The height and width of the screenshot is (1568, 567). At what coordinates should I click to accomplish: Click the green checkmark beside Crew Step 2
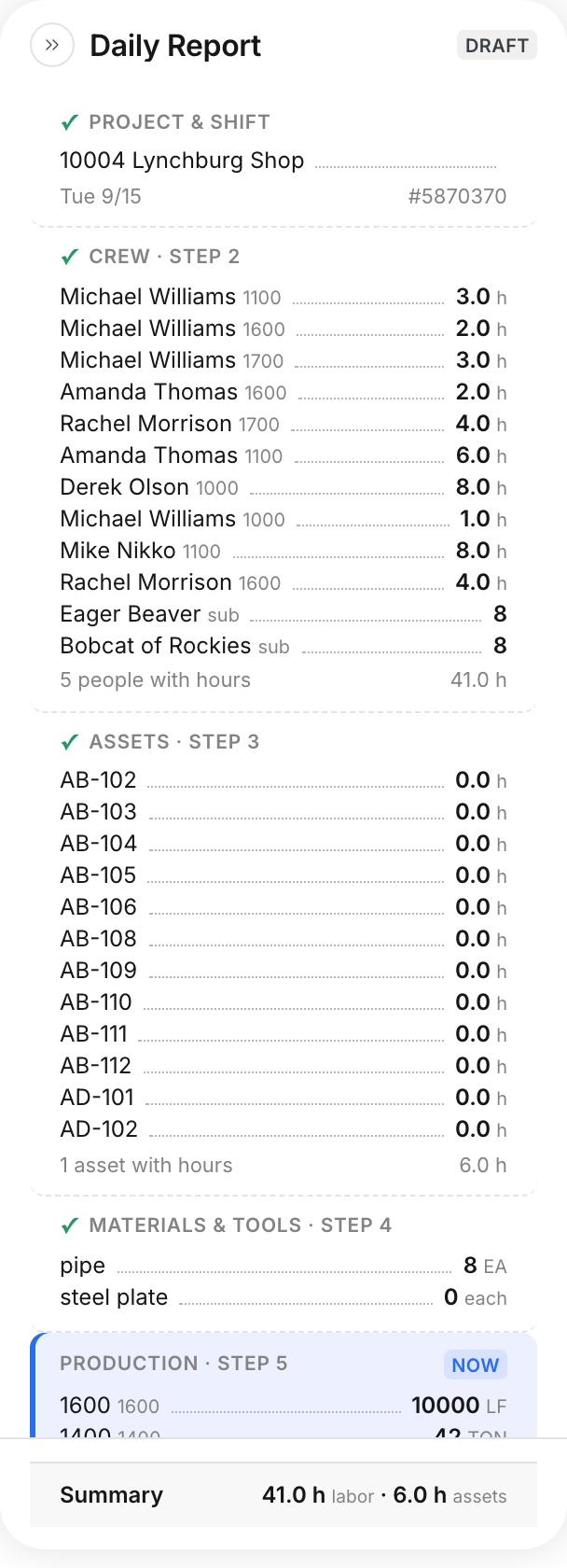tap(69, 257)
